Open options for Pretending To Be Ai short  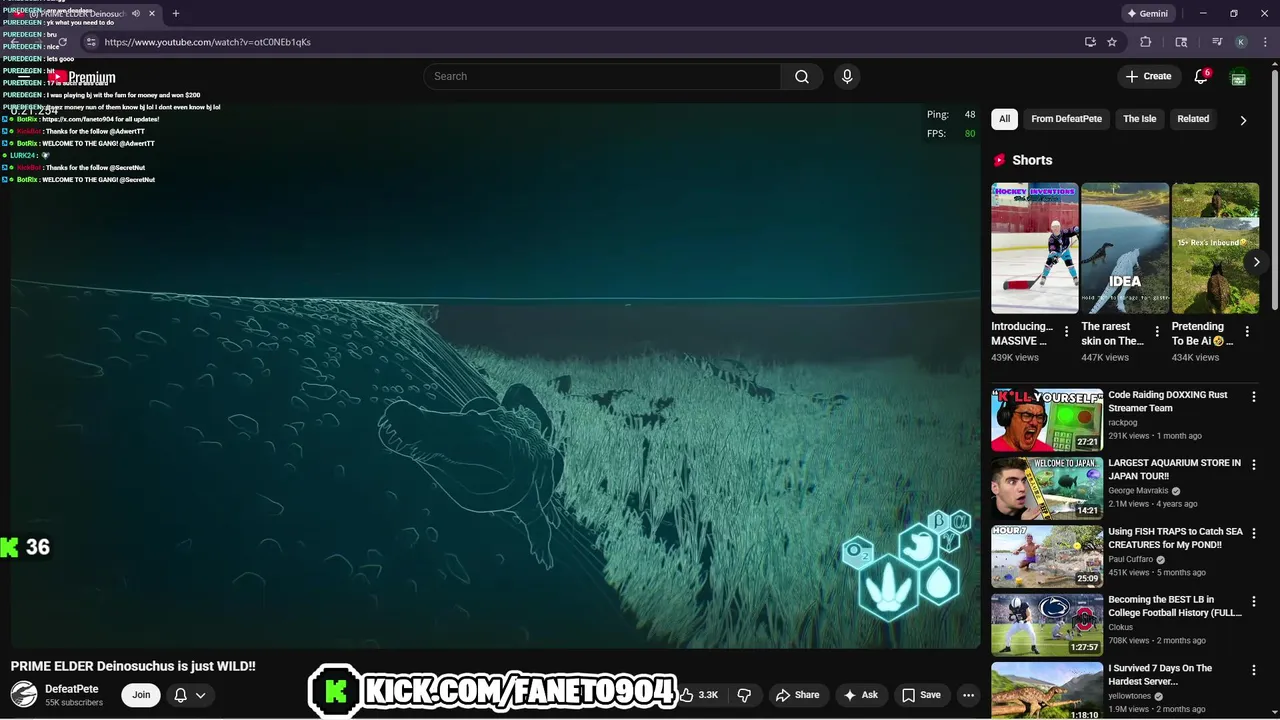pos(1247,331)
